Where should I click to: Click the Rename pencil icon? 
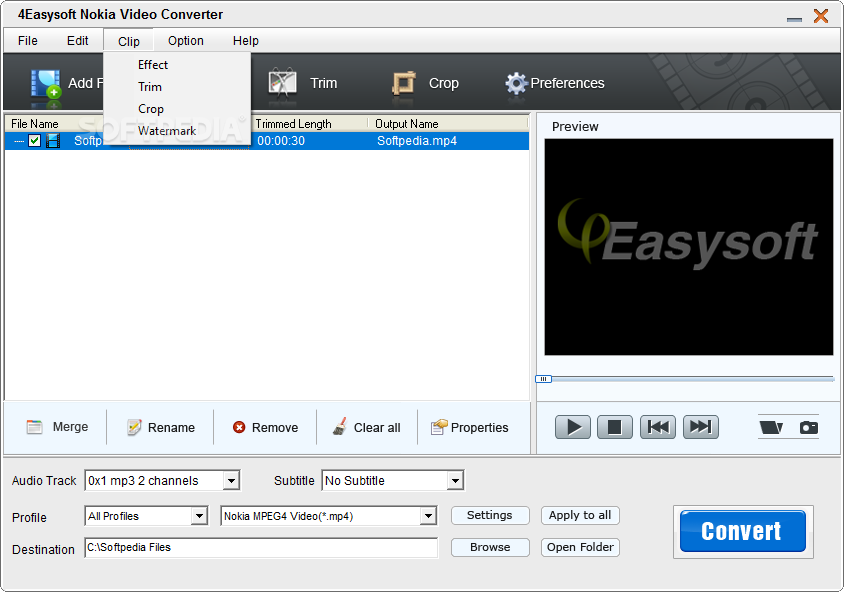tap(134, 427)
